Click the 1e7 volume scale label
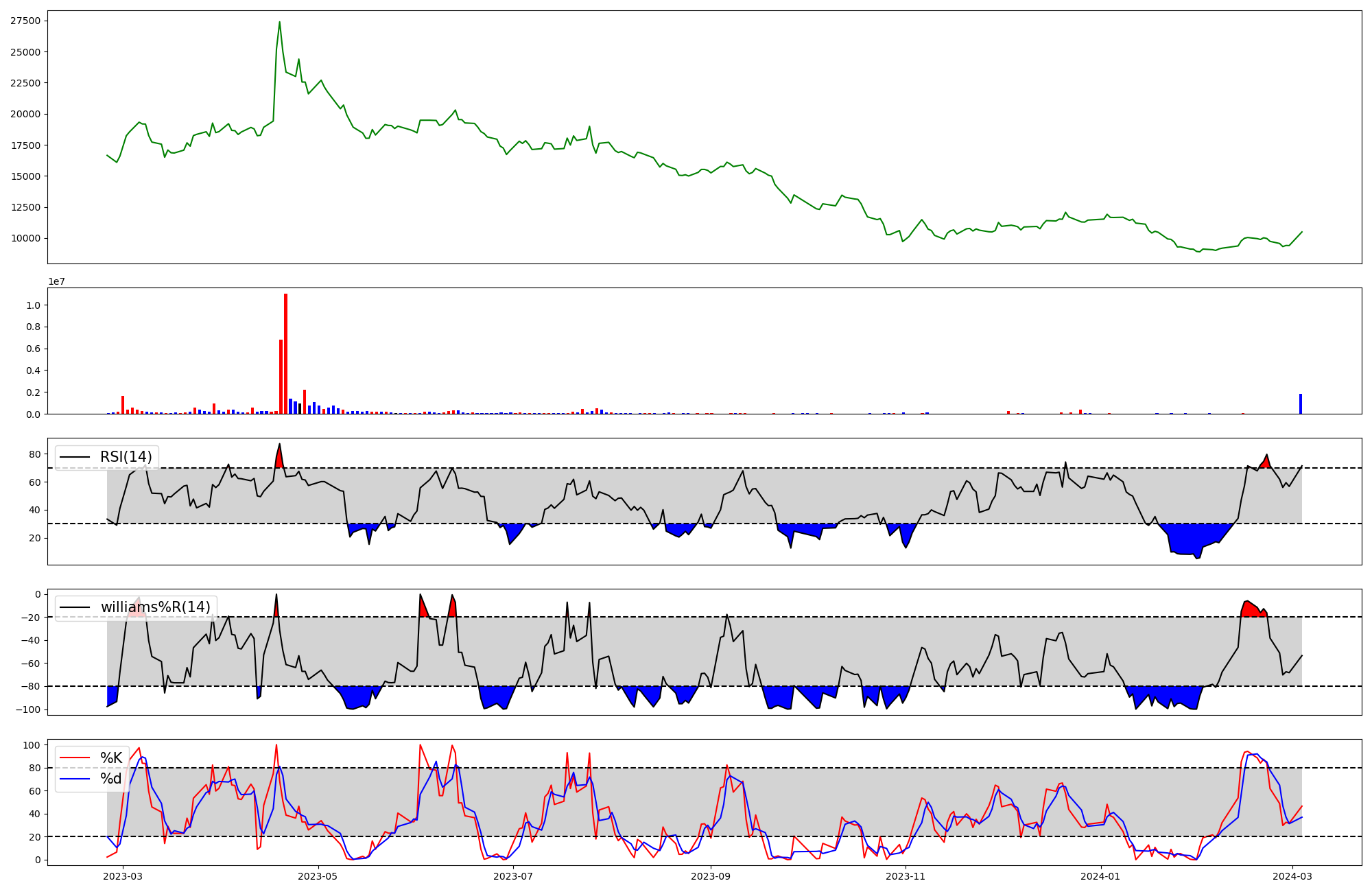 [x=56, y=281]
